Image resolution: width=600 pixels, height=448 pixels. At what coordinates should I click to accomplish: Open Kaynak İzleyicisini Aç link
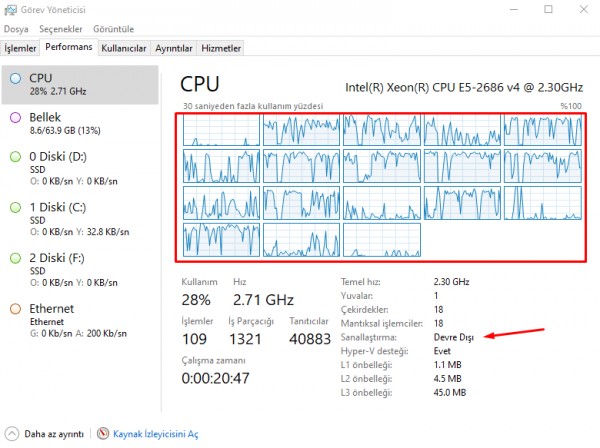click(x=156, y=434)
